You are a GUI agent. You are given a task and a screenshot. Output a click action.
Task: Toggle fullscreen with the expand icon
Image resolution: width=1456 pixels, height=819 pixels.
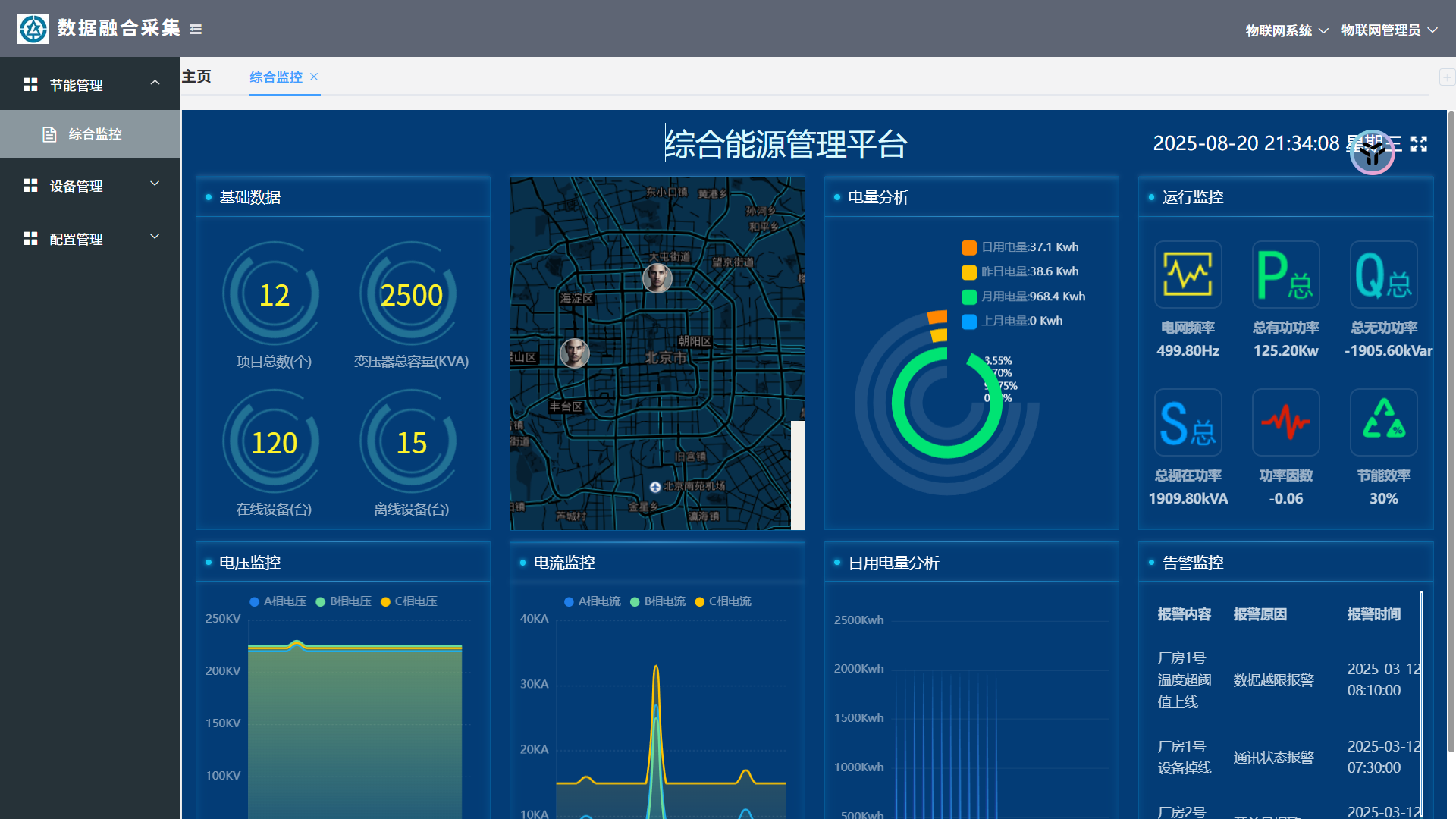point(1419,144)
